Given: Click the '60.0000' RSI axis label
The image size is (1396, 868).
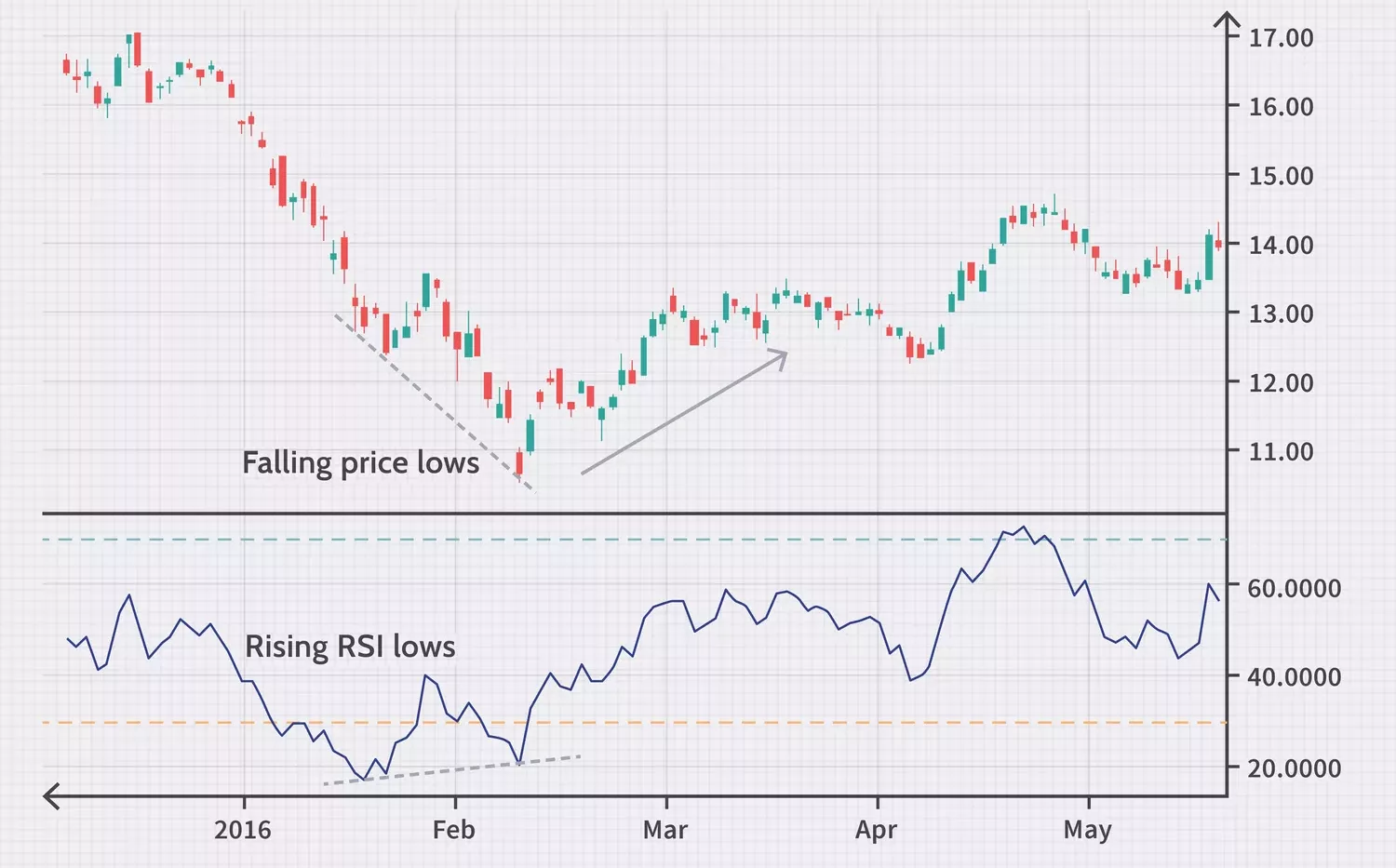Looking at the screenshot, I should [x=1295, y=589].
